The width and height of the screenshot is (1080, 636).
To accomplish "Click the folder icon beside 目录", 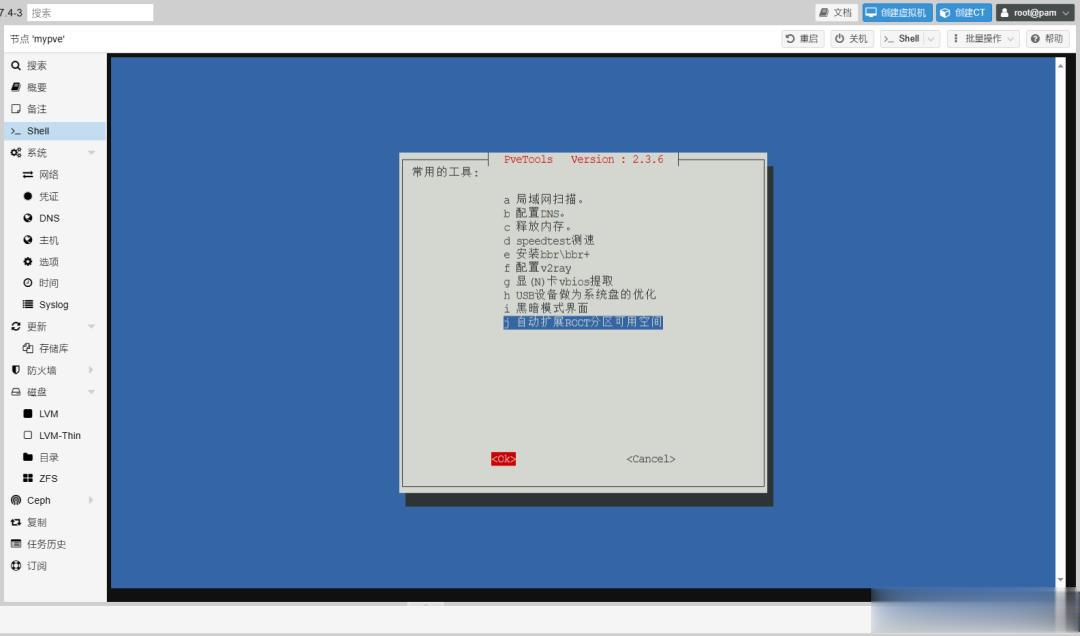I will 28,457.
